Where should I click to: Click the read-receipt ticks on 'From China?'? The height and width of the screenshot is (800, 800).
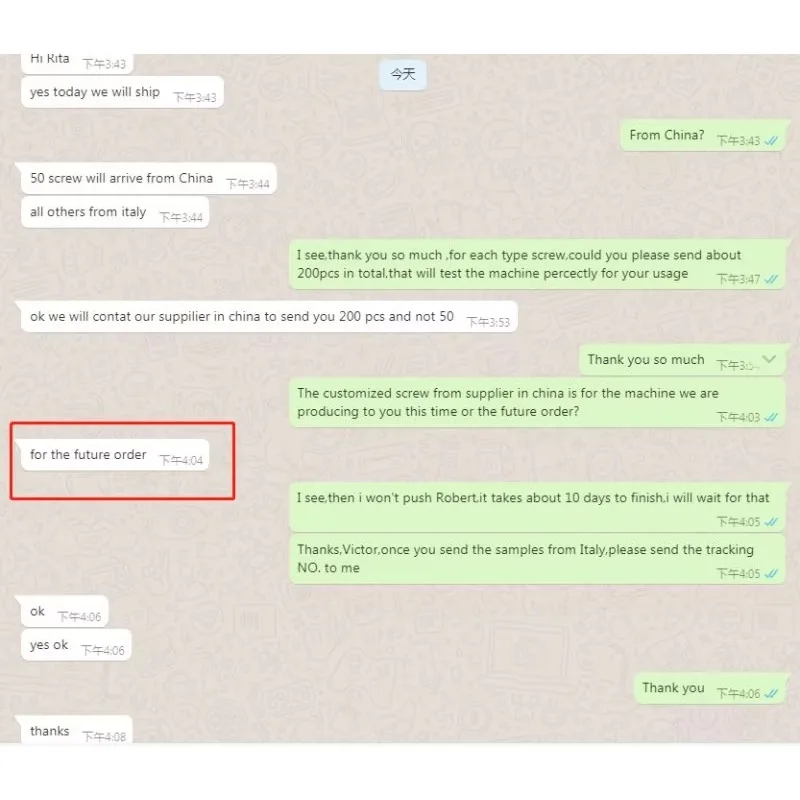pos(771,141)
